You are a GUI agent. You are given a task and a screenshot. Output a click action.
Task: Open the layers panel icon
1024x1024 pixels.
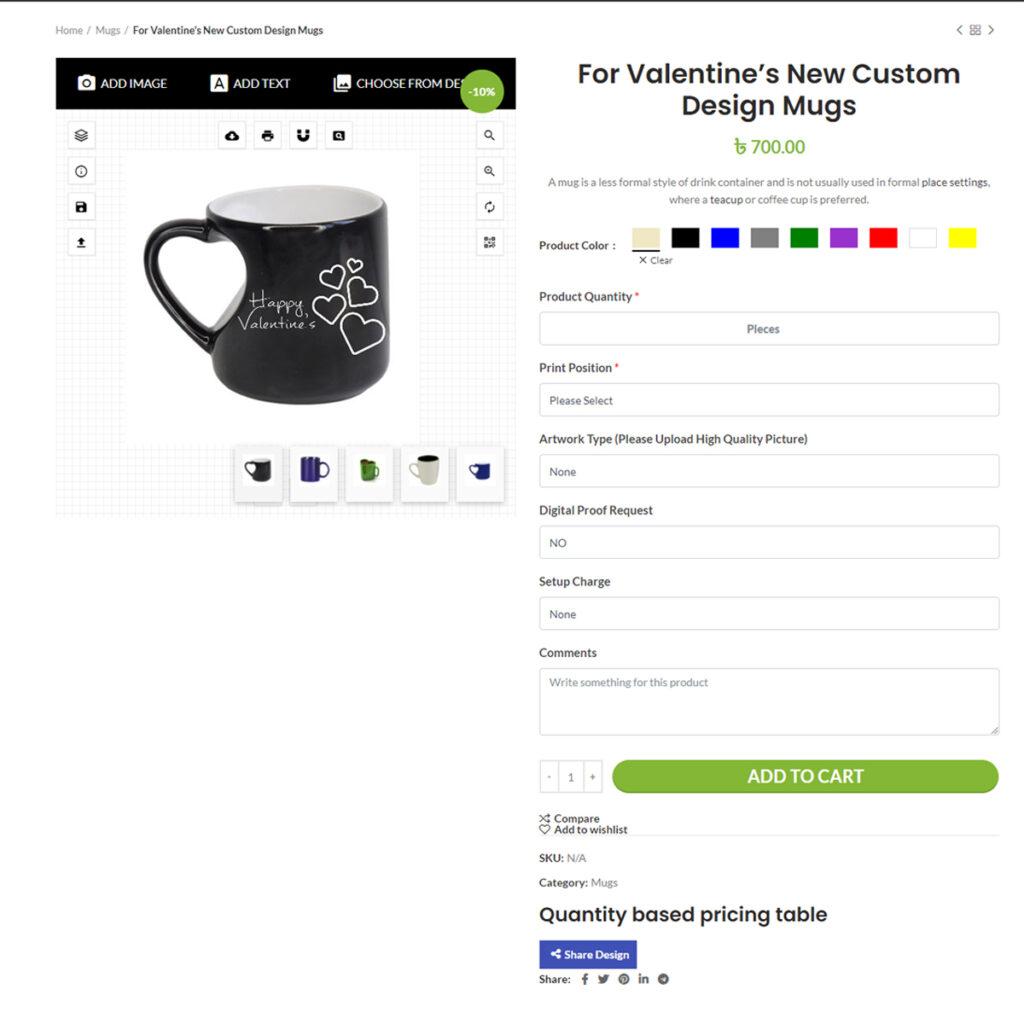click(x=81, y=136)
